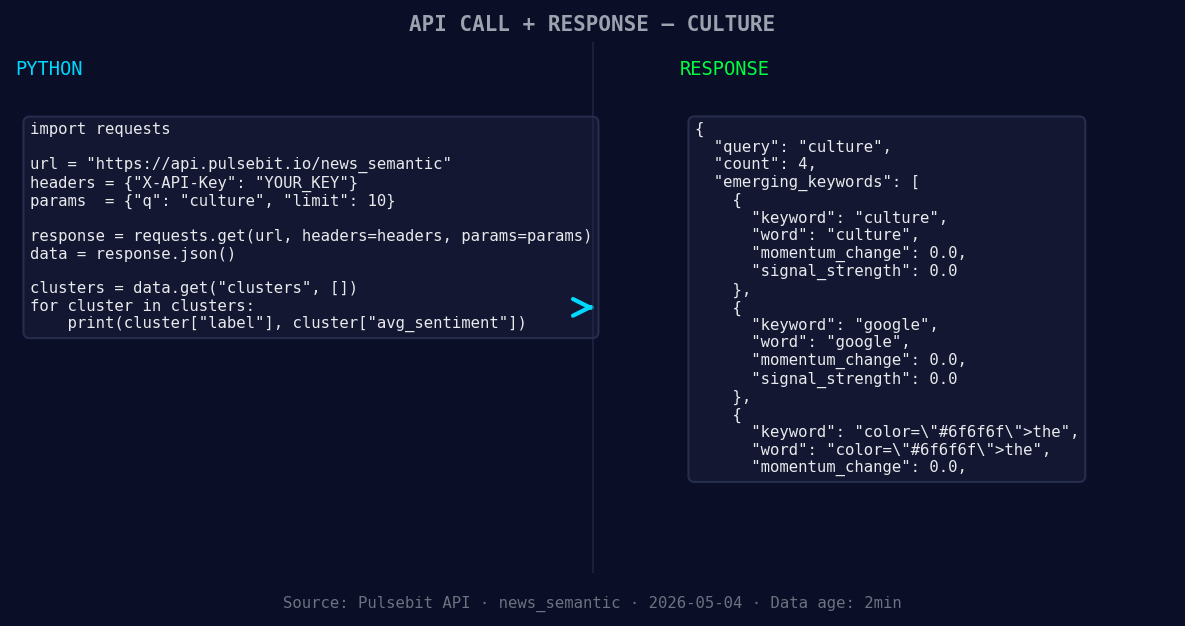Click signal_strength line in the culture entry
The width and height of the screenshot is (1185, 626).
pos(855,271)
